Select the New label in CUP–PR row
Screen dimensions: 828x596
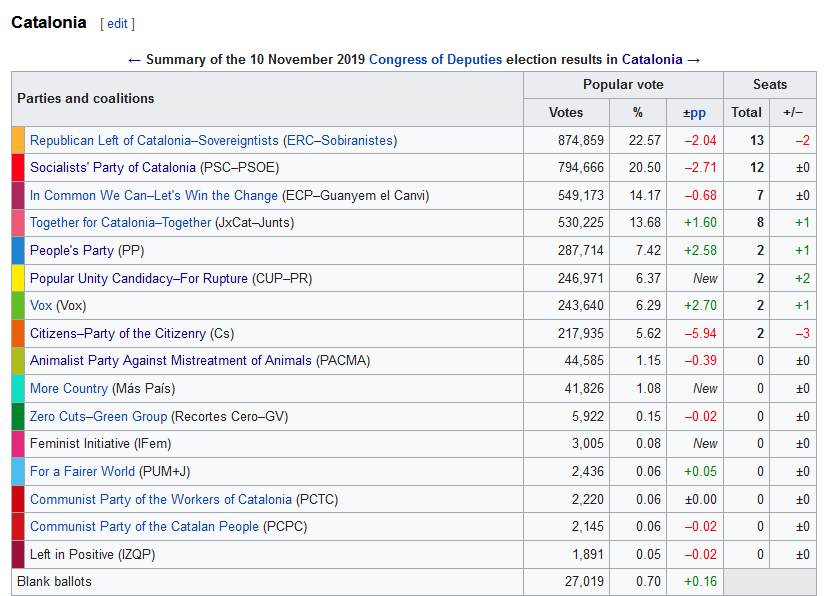[x=705, y=278]
